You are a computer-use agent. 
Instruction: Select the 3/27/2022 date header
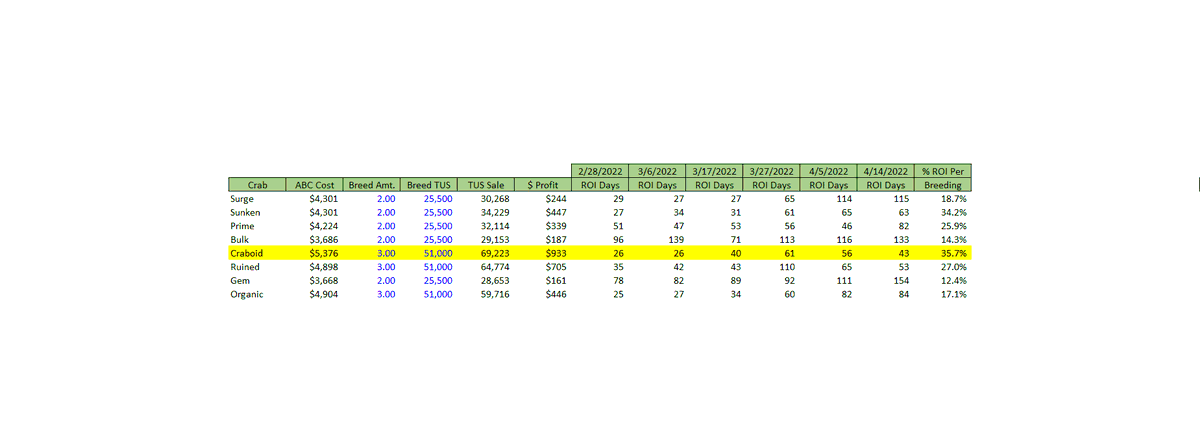click(773, 171)
